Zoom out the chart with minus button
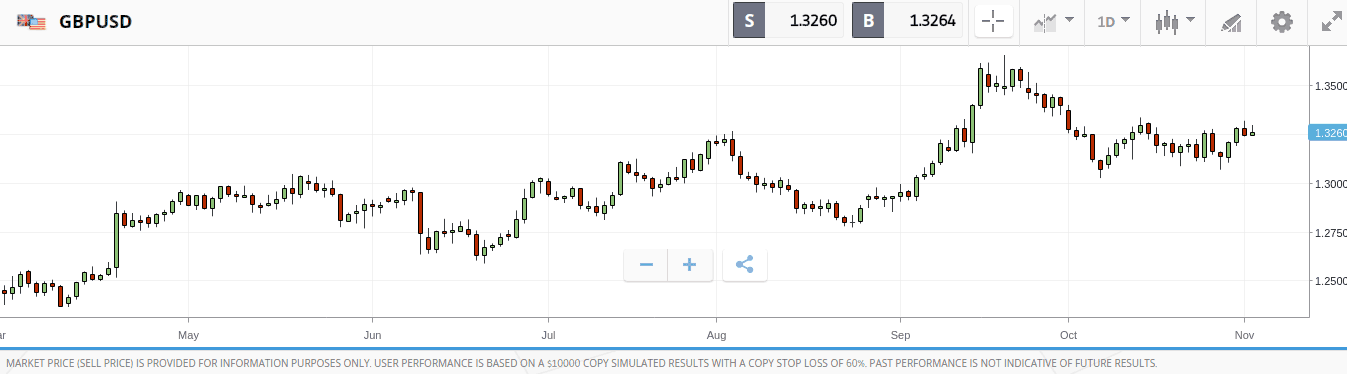 coord(646,265)
